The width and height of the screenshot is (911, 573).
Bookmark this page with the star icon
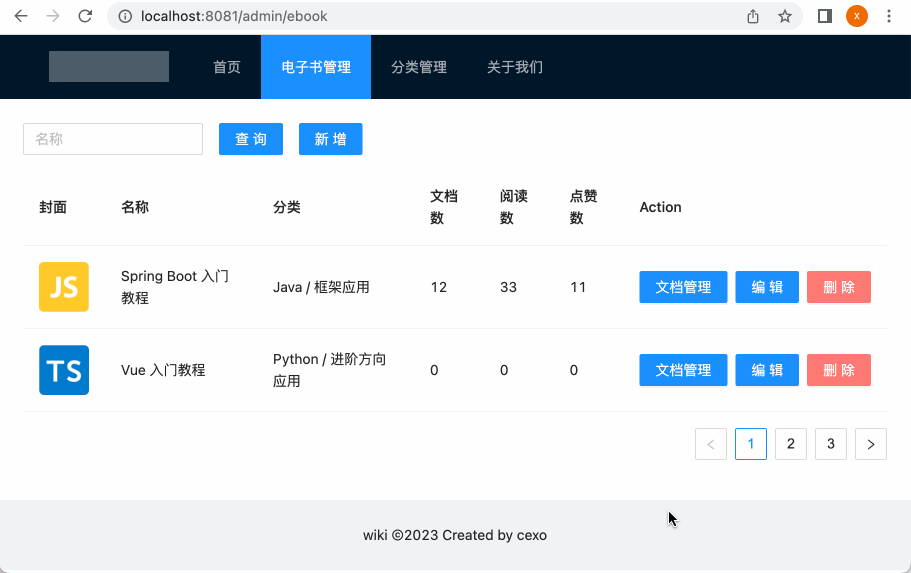click(x=785, y=16)
